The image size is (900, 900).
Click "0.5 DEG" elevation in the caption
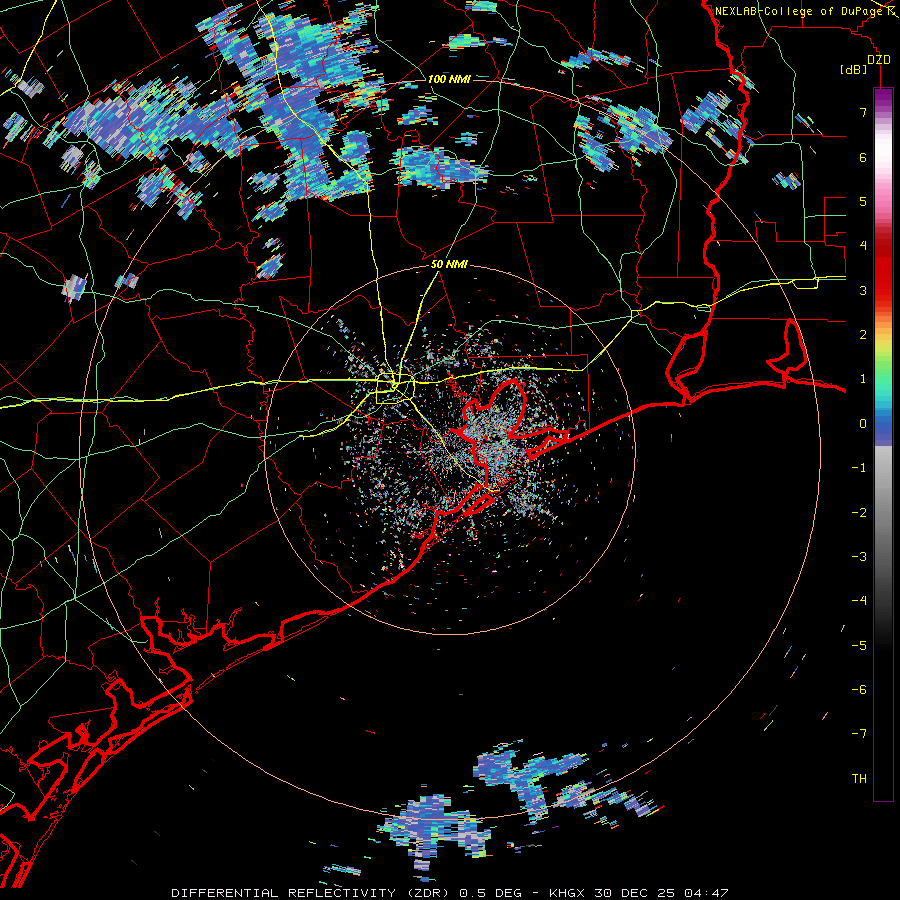(491, 893)
